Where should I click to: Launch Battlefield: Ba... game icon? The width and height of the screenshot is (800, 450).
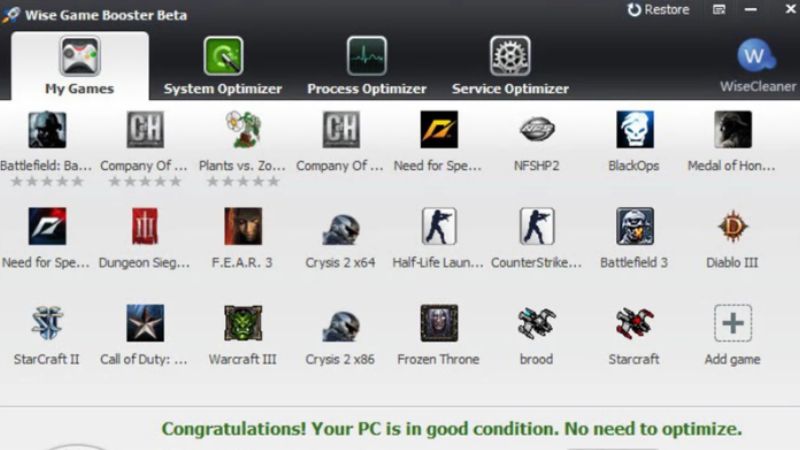(x=47, y=130)
